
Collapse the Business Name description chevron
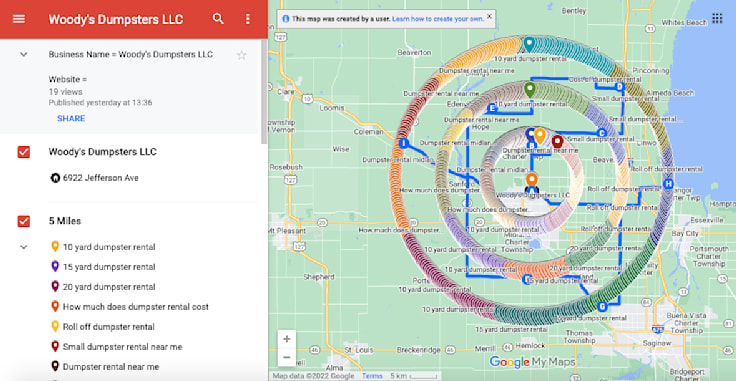tap(23, 55)
